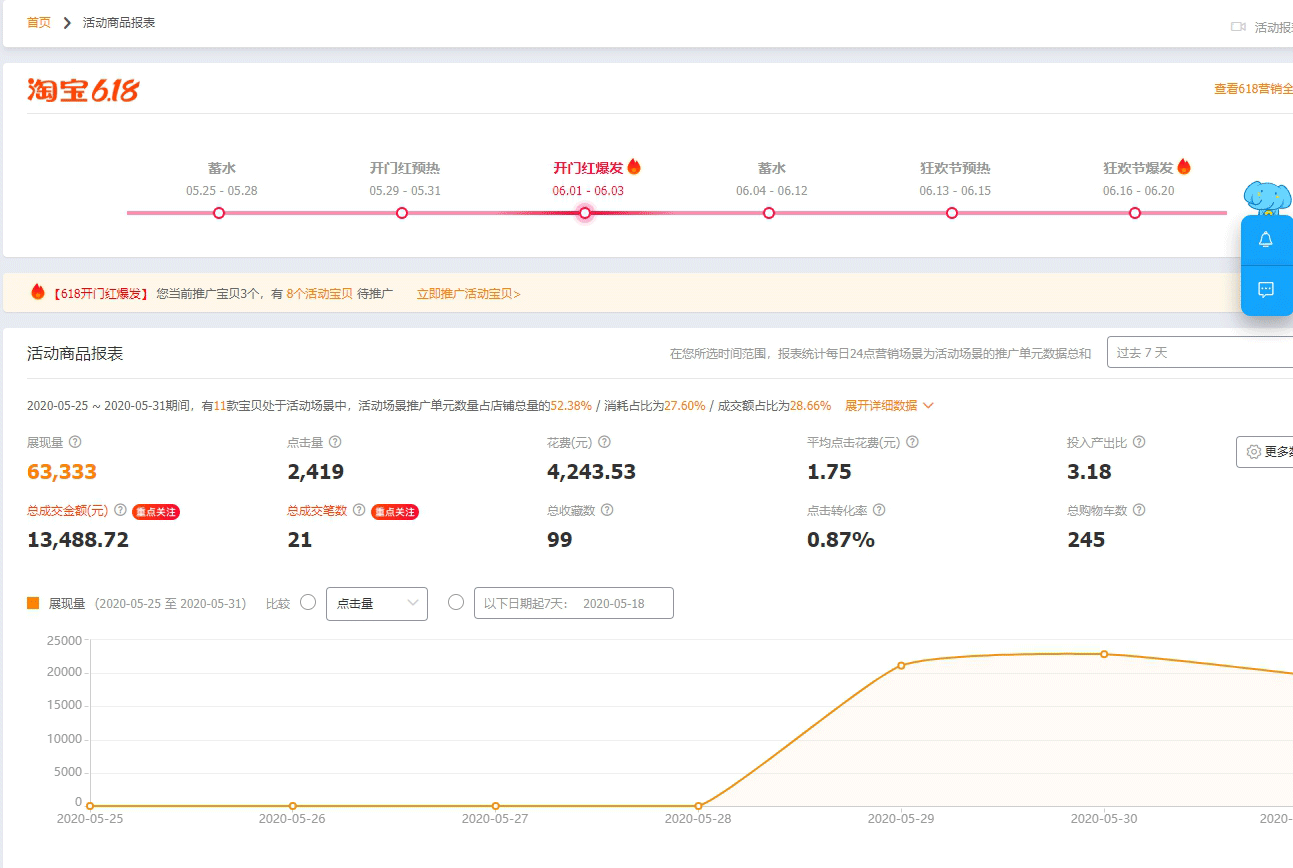This screenshot has width=1293, height=868.
Task: Select the 点击量 comparison radio button
Action: point(308,602)
